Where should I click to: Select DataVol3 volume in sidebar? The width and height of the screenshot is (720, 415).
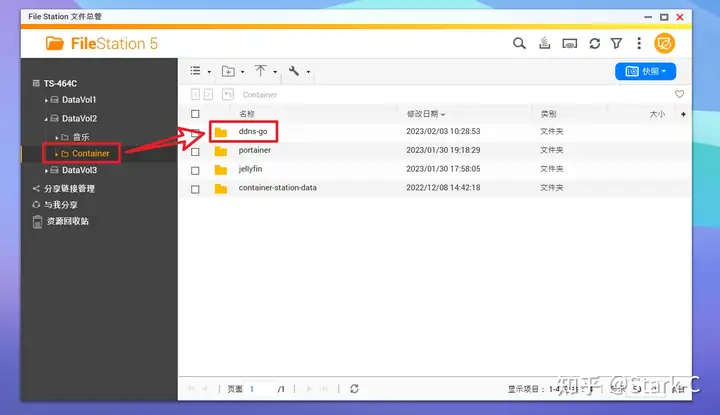click(x=79, y=170)
